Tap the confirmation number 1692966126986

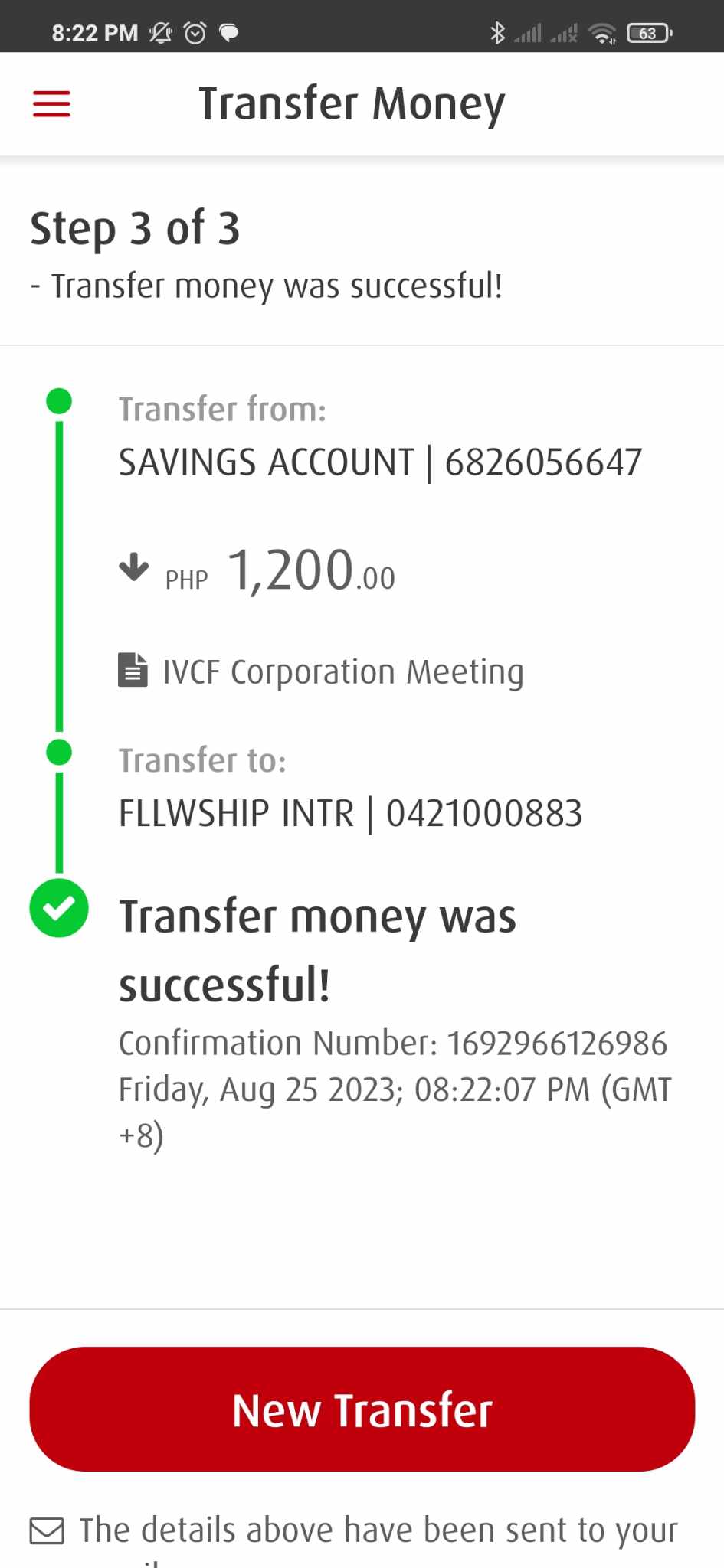(557, 1044)
